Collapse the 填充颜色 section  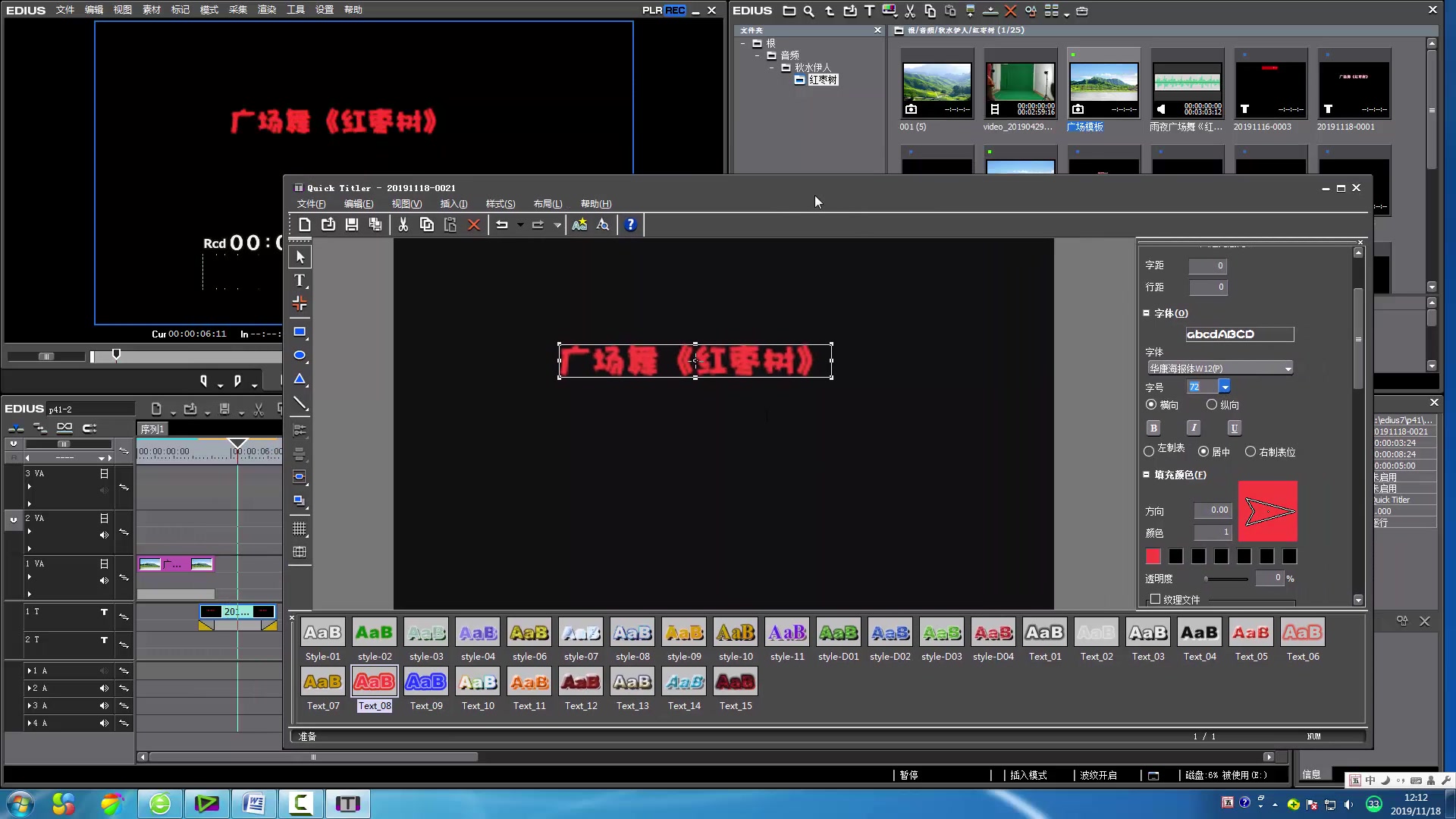coord(1147,475)
